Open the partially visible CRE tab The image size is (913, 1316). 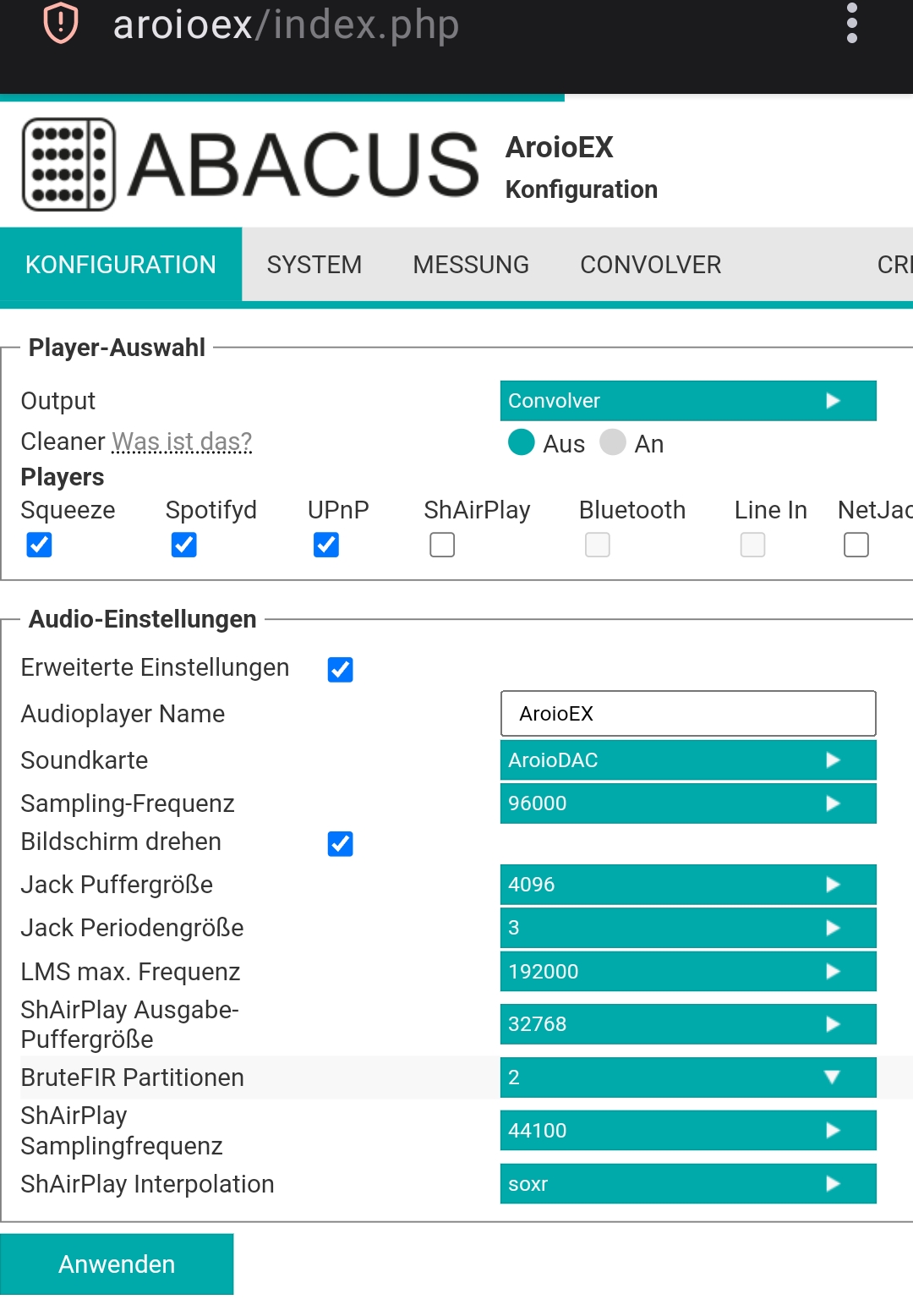pos(894,265)
